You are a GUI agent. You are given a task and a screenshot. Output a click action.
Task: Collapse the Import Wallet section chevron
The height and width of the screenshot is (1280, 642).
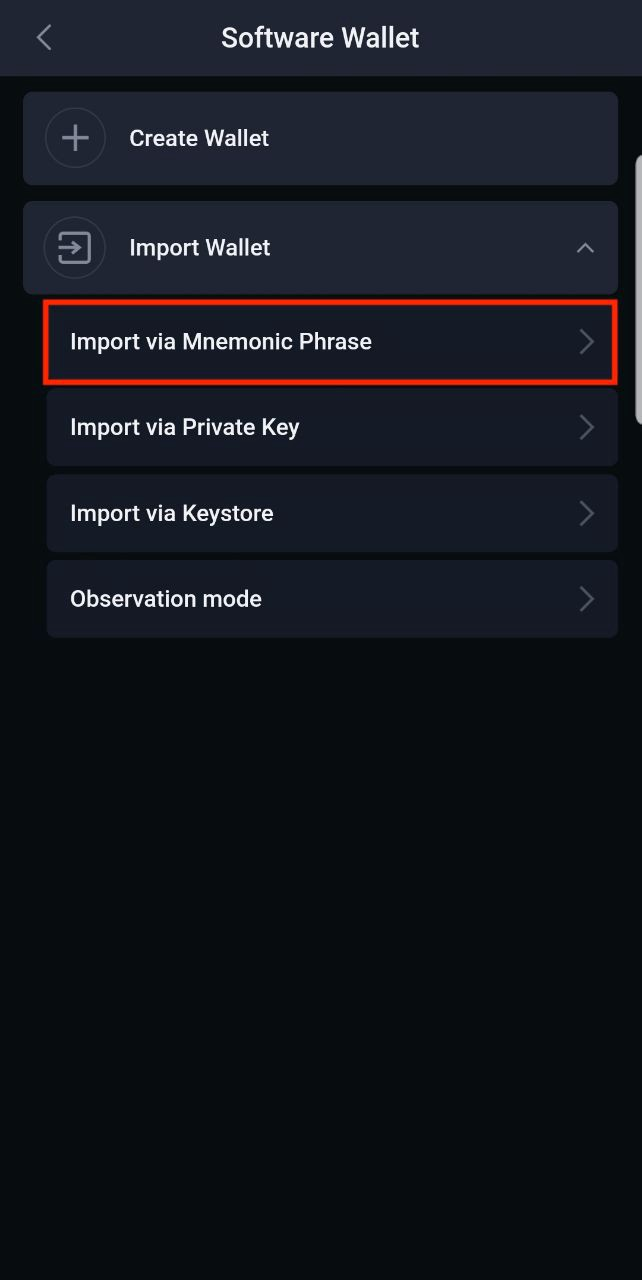[x=585, y=248]
